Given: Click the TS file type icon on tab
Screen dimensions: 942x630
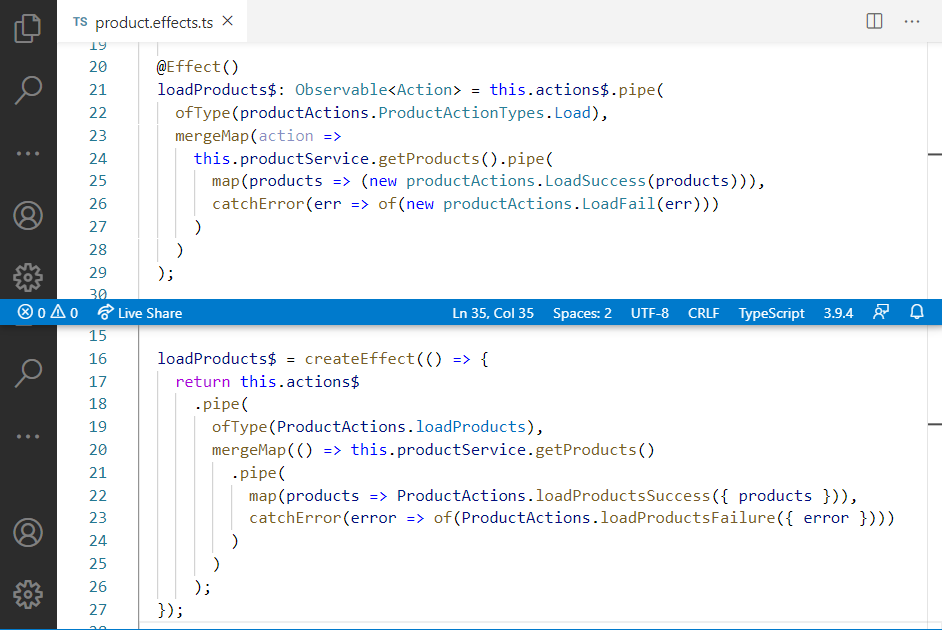Looking at the screenshot, I should pos(80,22).
